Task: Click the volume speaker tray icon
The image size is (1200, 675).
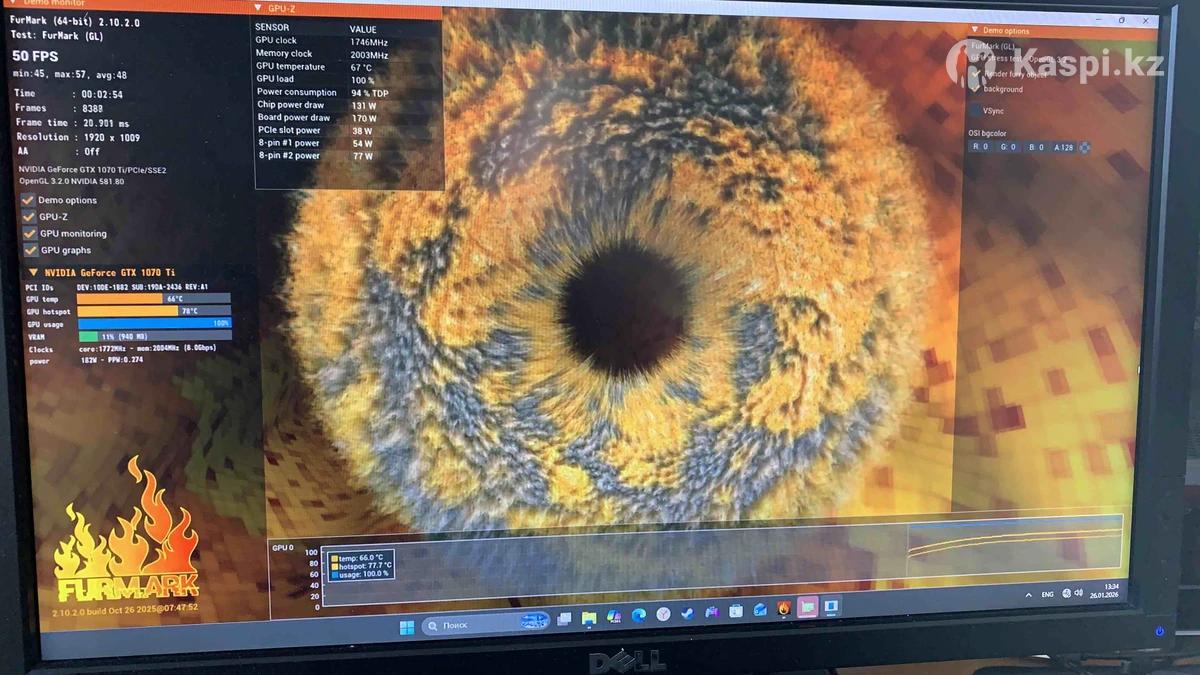Action: pyautogui.click(x=1080, y=593)
